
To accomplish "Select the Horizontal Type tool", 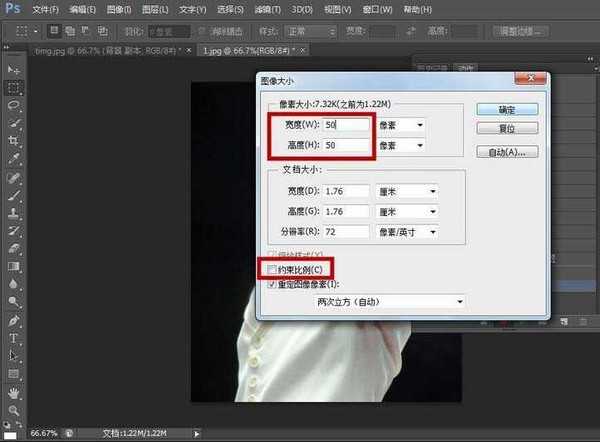I will [14, 338].
